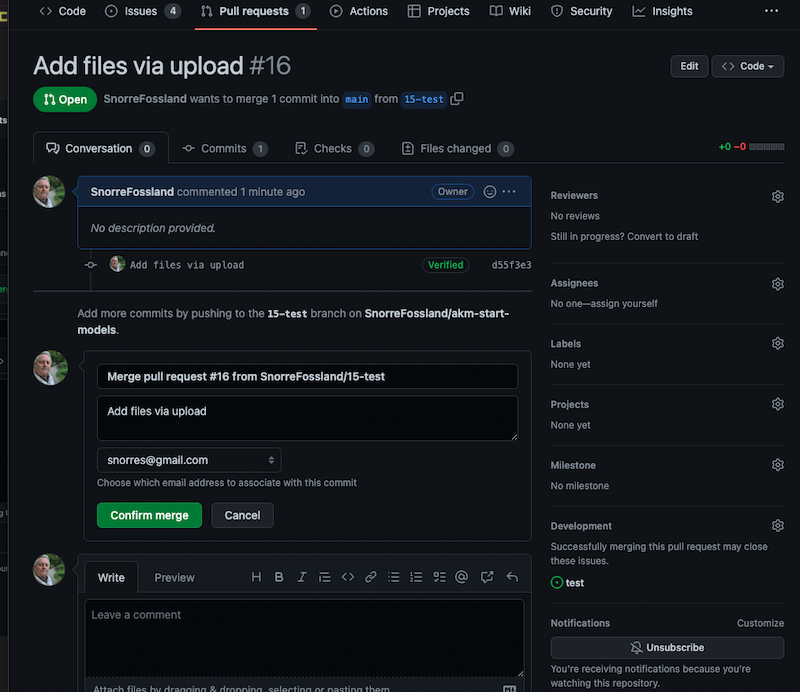Click the Leave a comment text area
The height and width of the screenshot is (692, 800).
305,638
